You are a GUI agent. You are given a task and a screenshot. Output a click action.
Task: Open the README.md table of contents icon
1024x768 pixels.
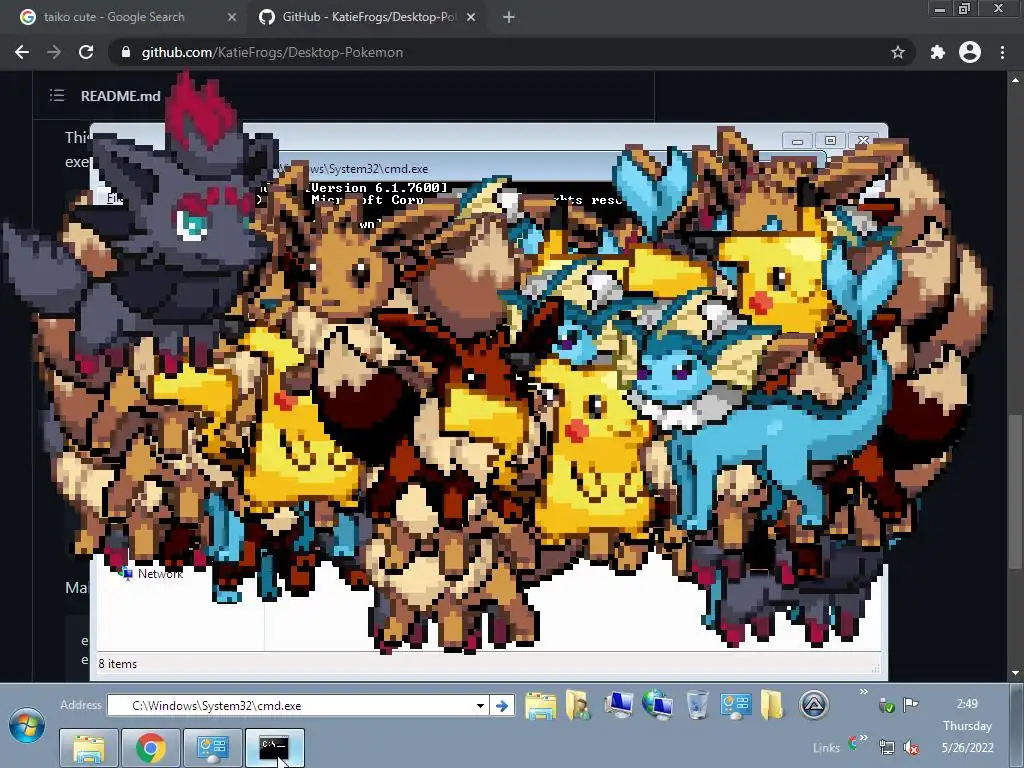coord(57,95)
